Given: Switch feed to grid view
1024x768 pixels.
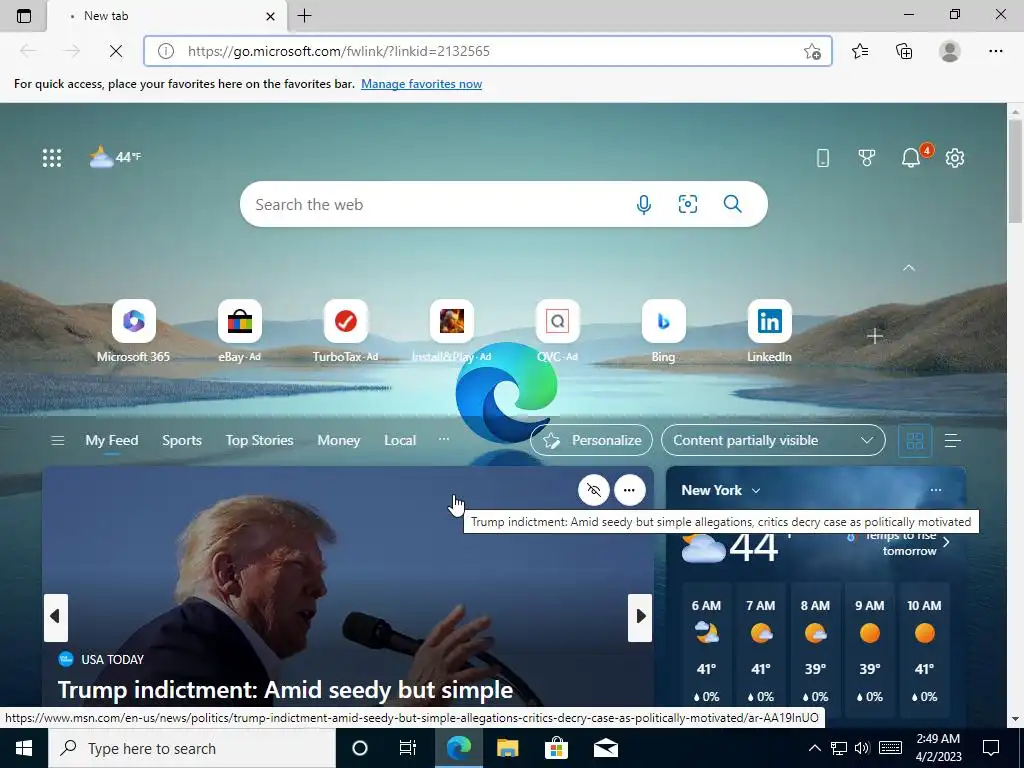Looking at the screenshot, I should click(x=915, y=441).
